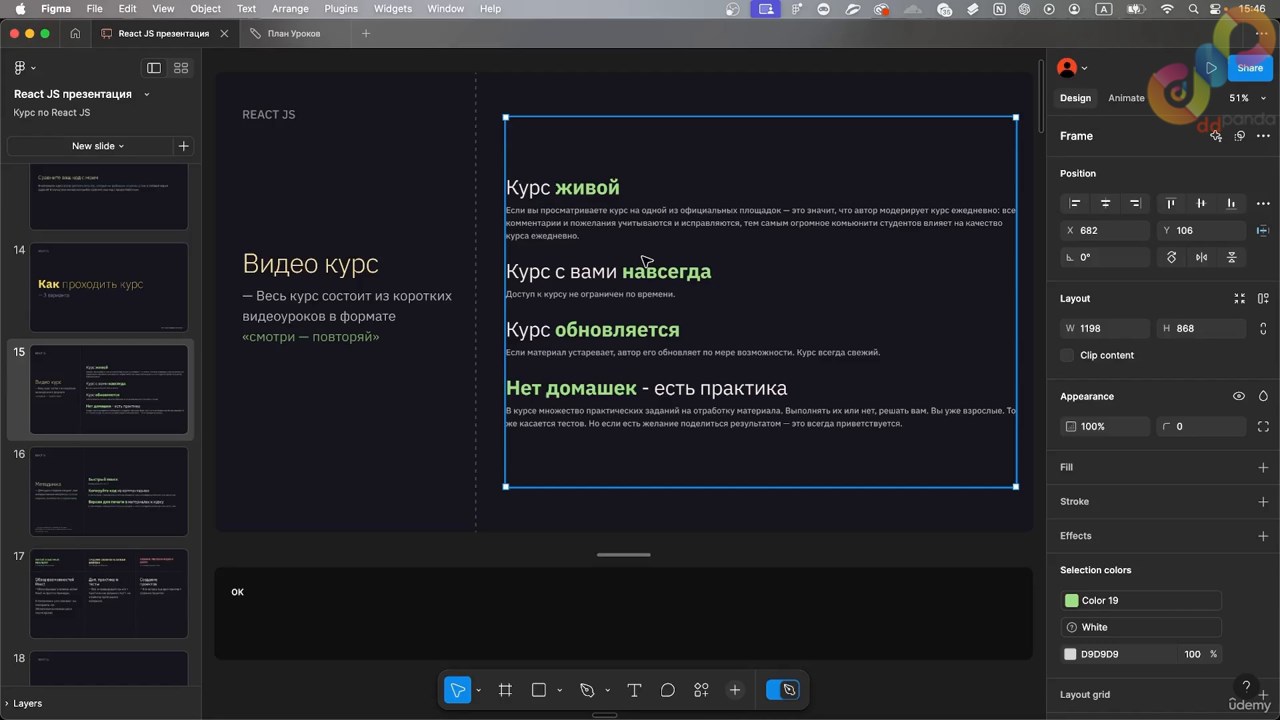
Task: Align selection horizontal centers
Action: 1105,203
